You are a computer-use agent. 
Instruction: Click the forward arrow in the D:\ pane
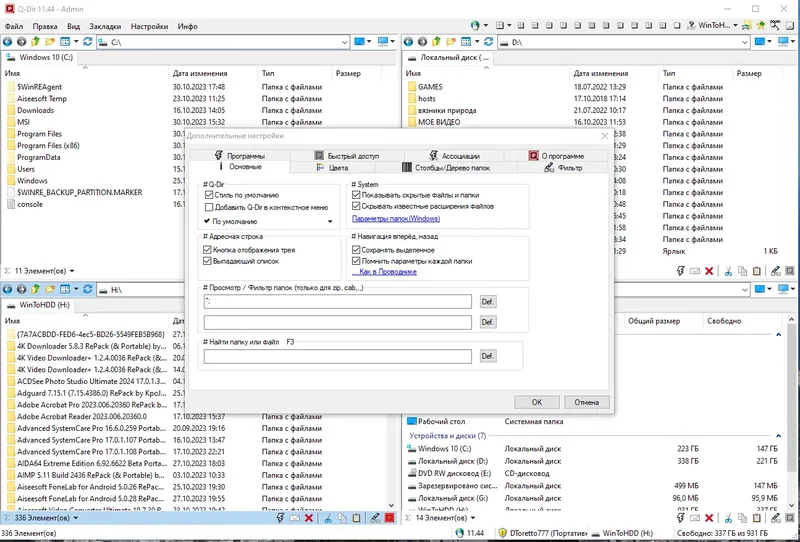click(x=422, y=42)
